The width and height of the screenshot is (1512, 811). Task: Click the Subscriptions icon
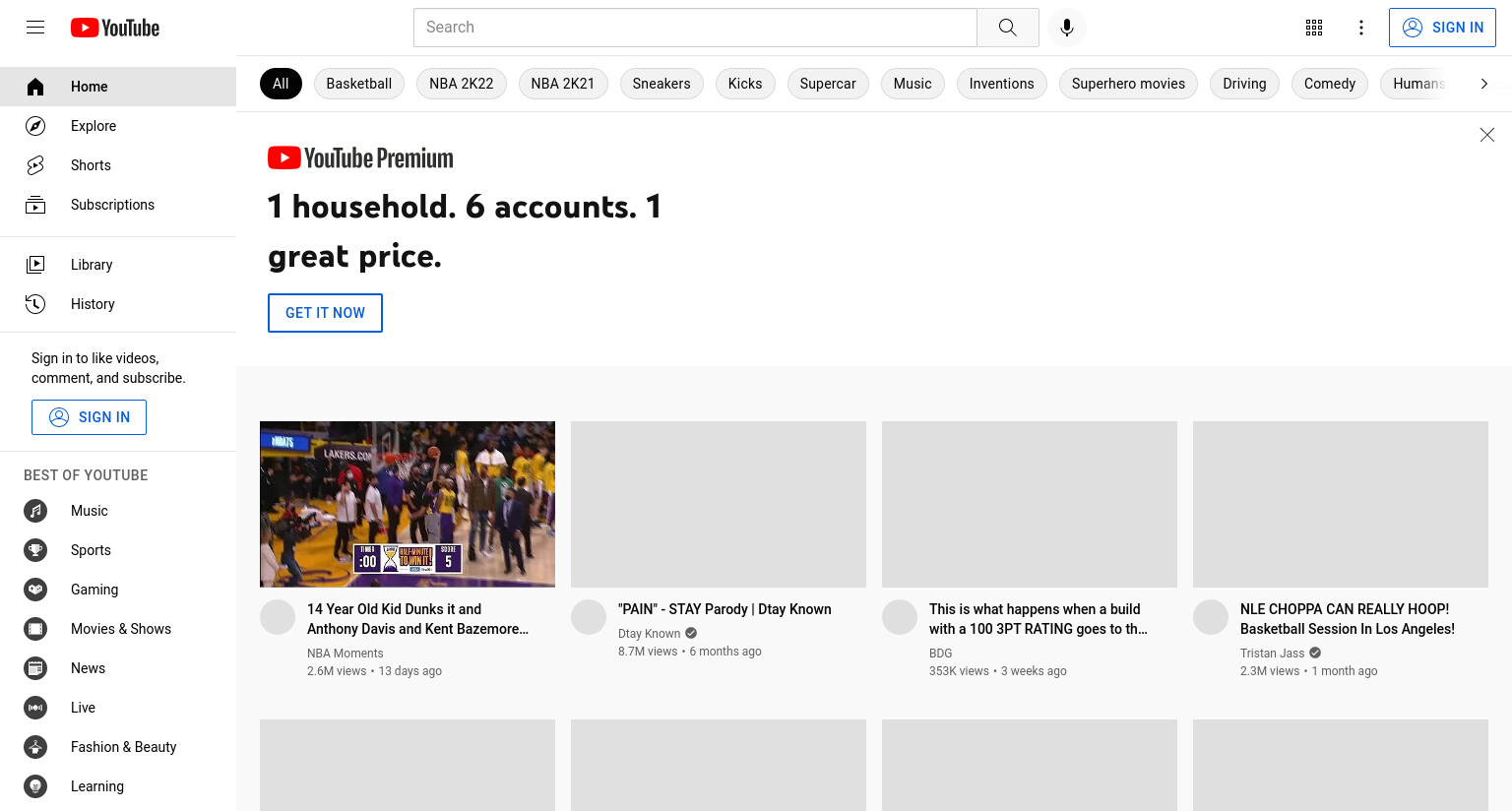pyautogui.click(x=35, y=205)
